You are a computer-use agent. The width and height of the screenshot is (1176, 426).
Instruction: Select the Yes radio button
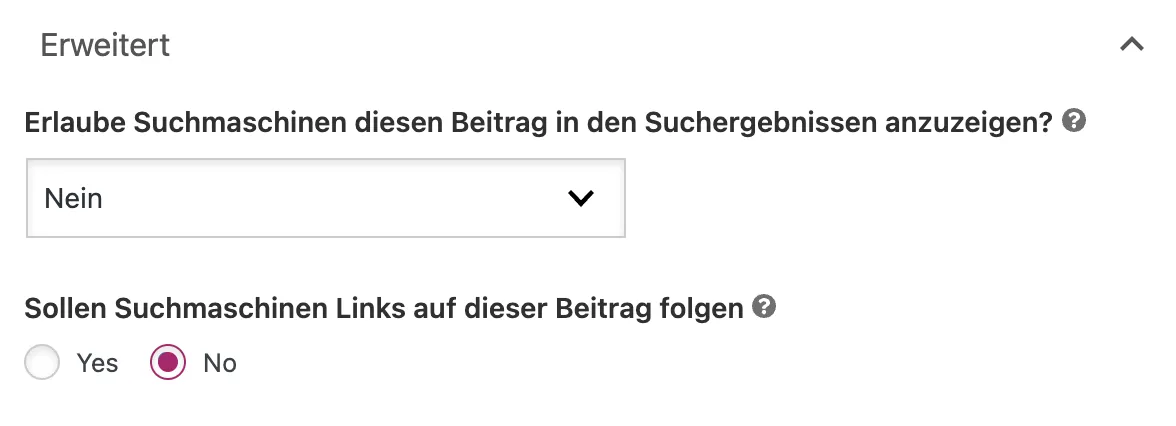[42, 362]
